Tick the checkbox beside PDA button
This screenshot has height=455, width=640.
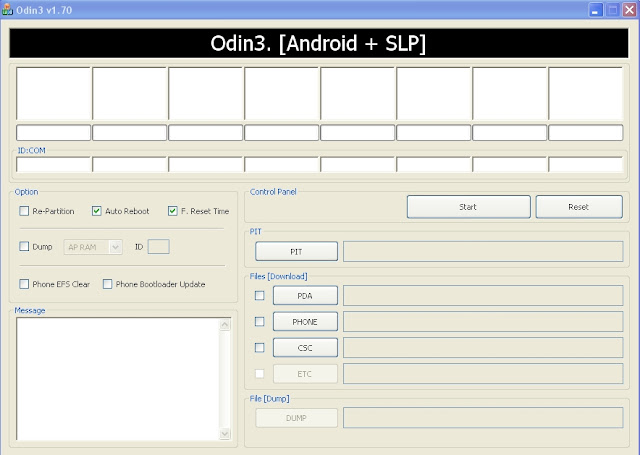260,295
